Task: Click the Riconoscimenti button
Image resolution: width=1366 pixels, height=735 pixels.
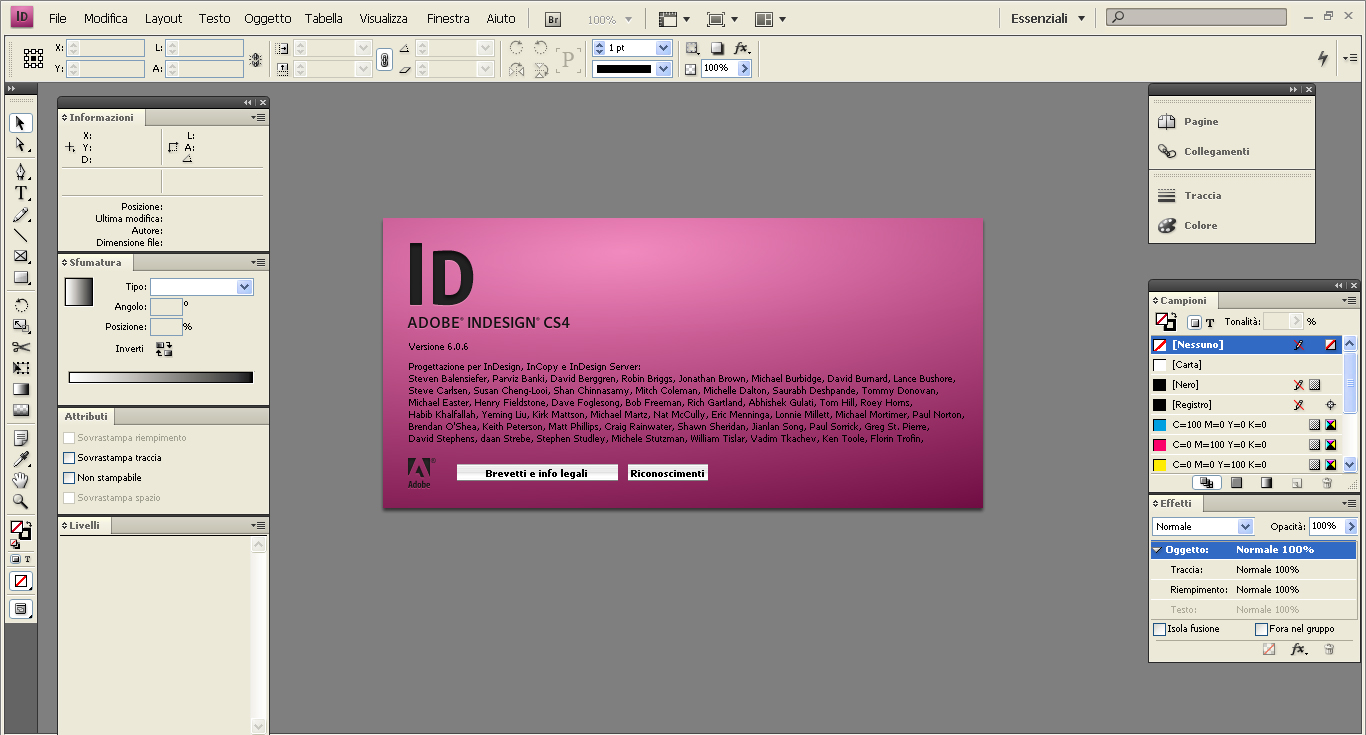Action: point(668,473)
